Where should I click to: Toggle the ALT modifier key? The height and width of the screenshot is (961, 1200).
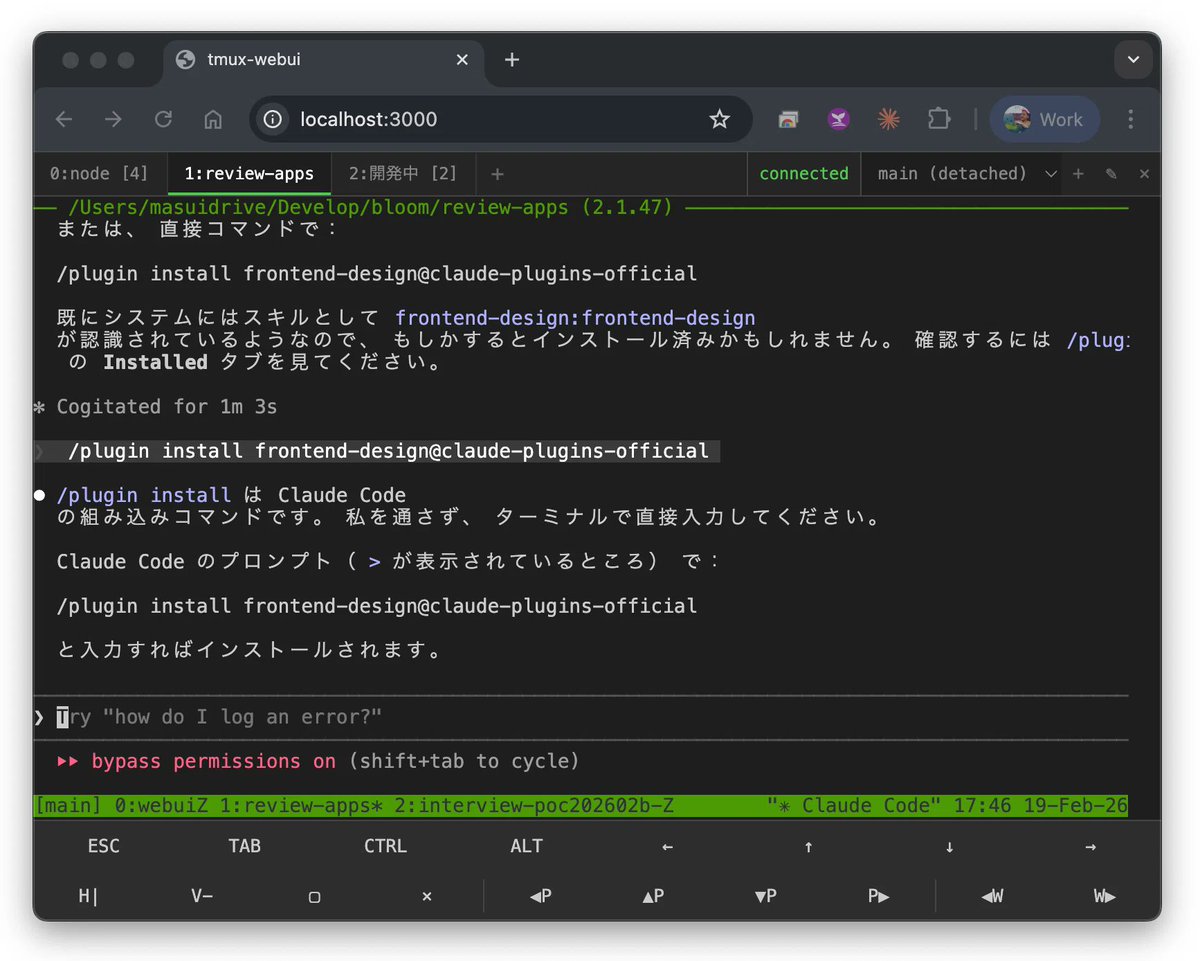(526, 846)
